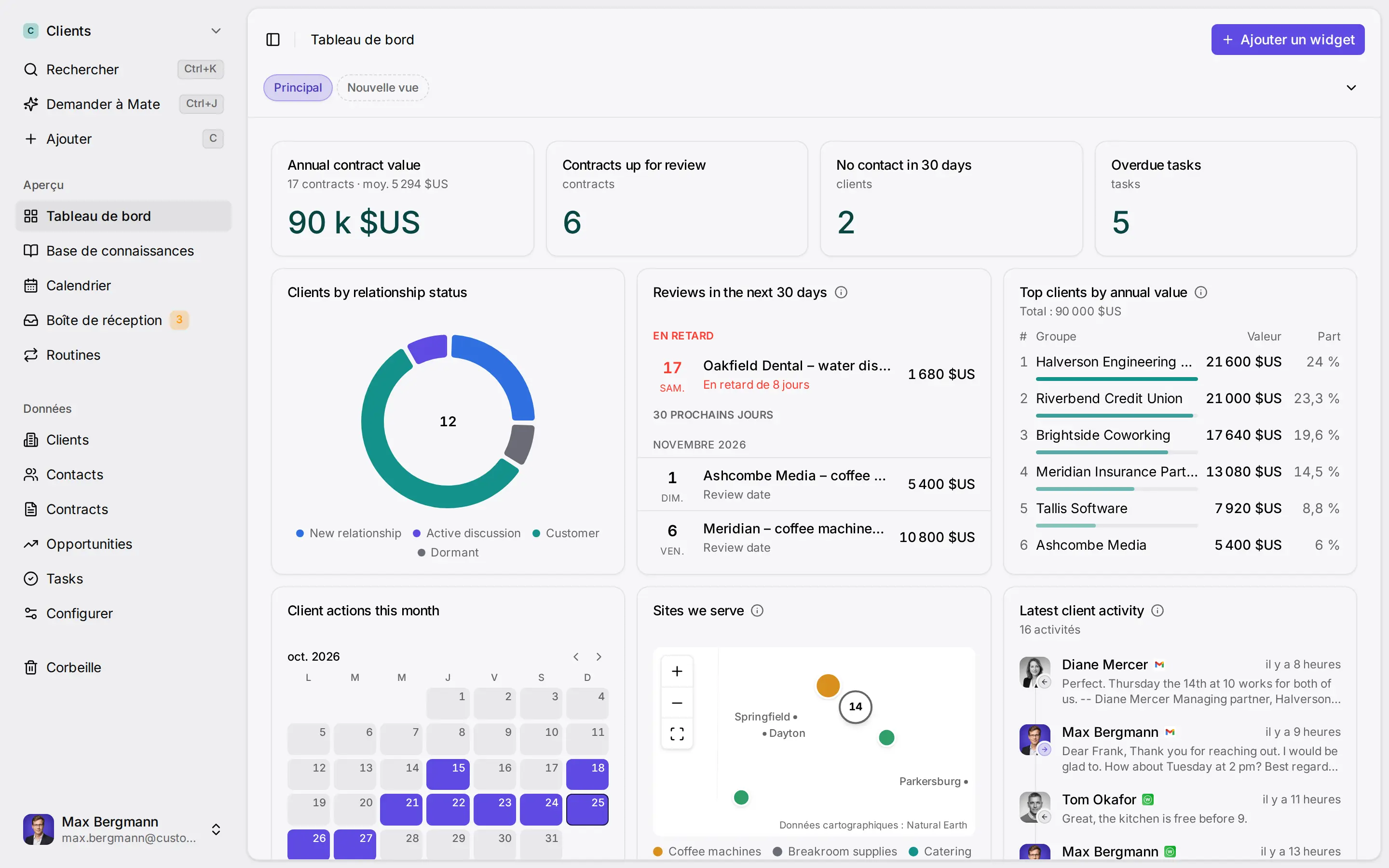Expand the views chevron at right

pyautogui.click(x=1351, y=88)
